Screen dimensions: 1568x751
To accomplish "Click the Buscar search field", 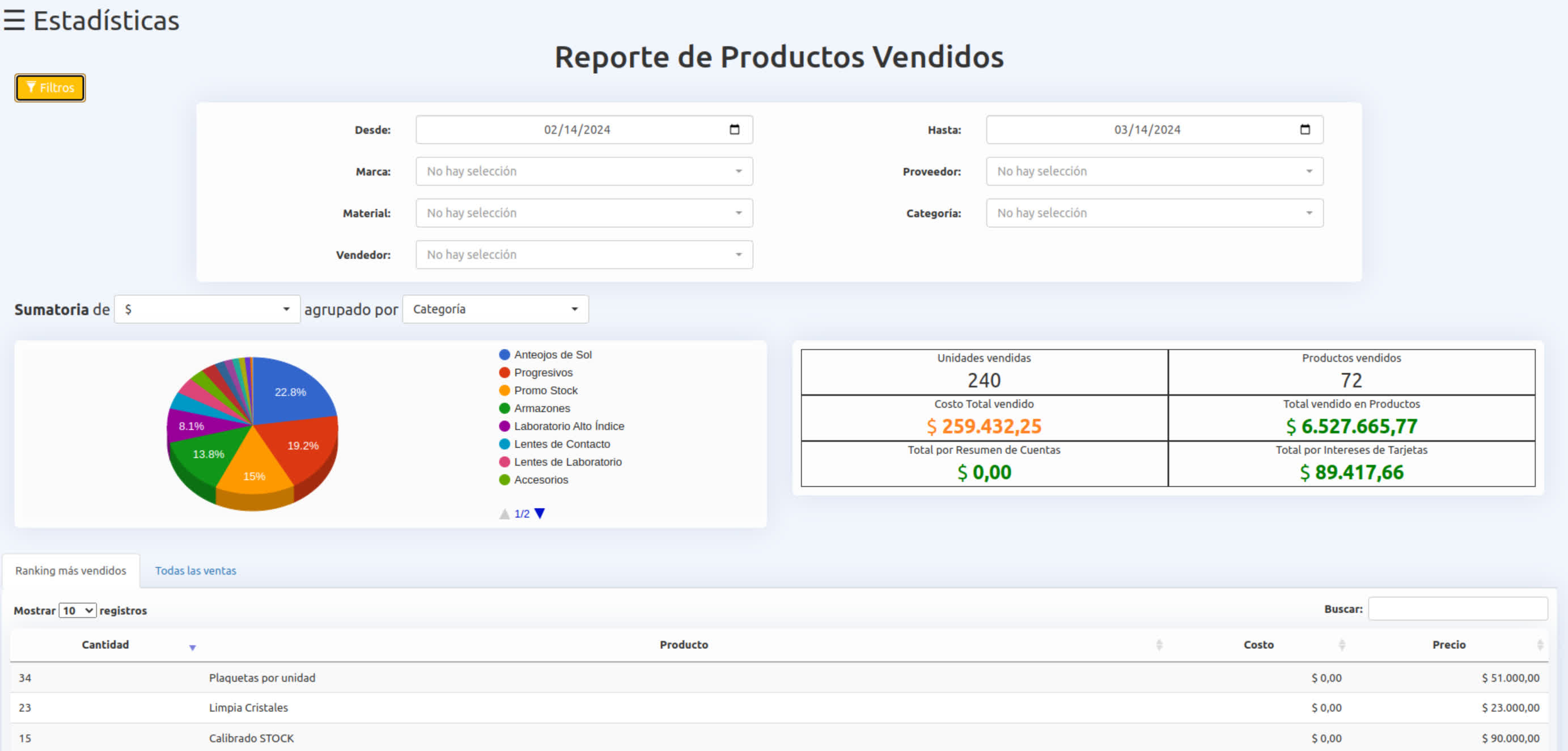I will pos(1457,609).
